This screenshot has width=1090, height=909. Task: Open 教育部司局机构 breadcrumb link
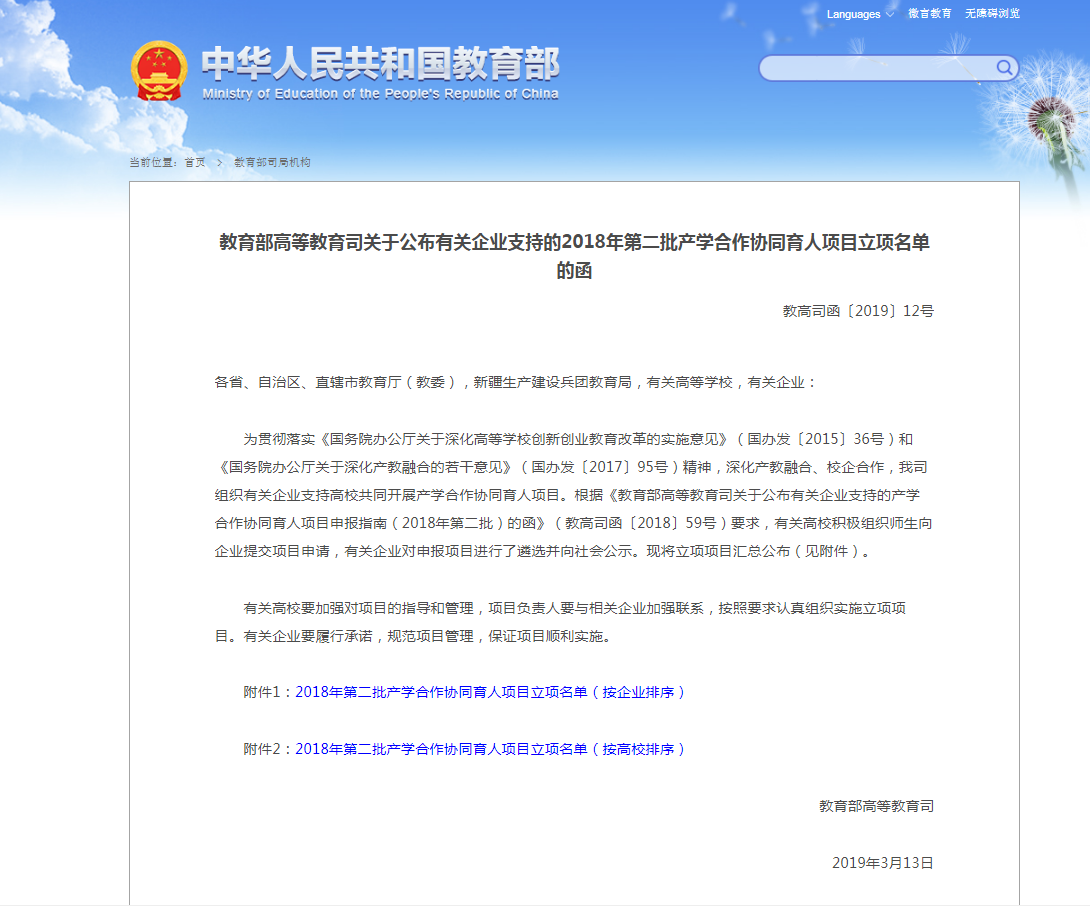click(x=272, y=162)
